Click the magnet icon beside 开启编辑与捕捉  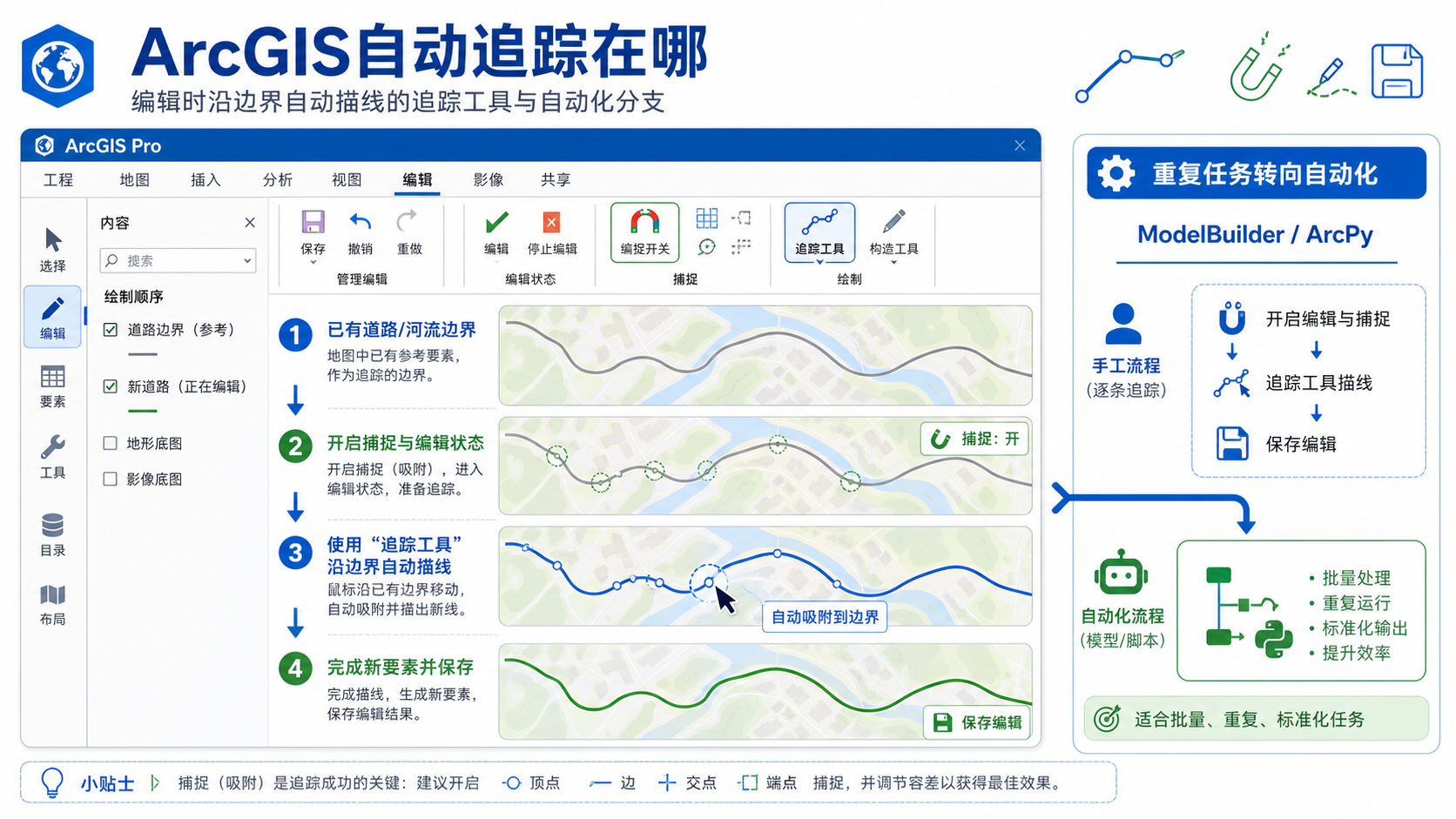tap(1231, 318)
